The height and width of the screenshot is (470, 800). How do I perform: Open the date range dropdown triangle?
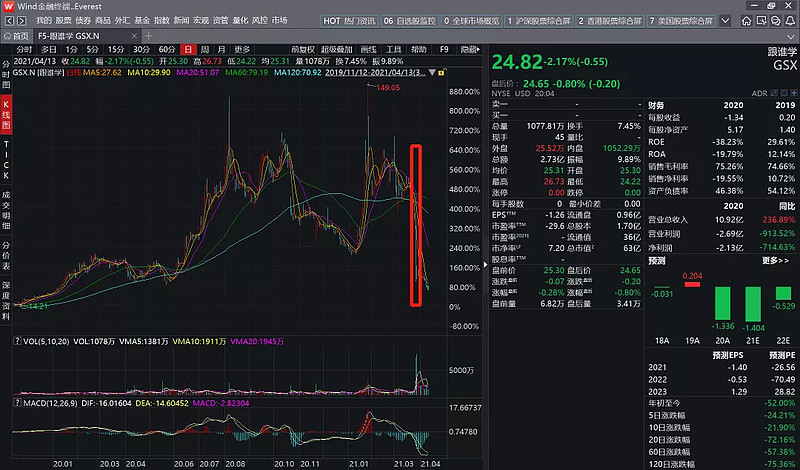432,72
